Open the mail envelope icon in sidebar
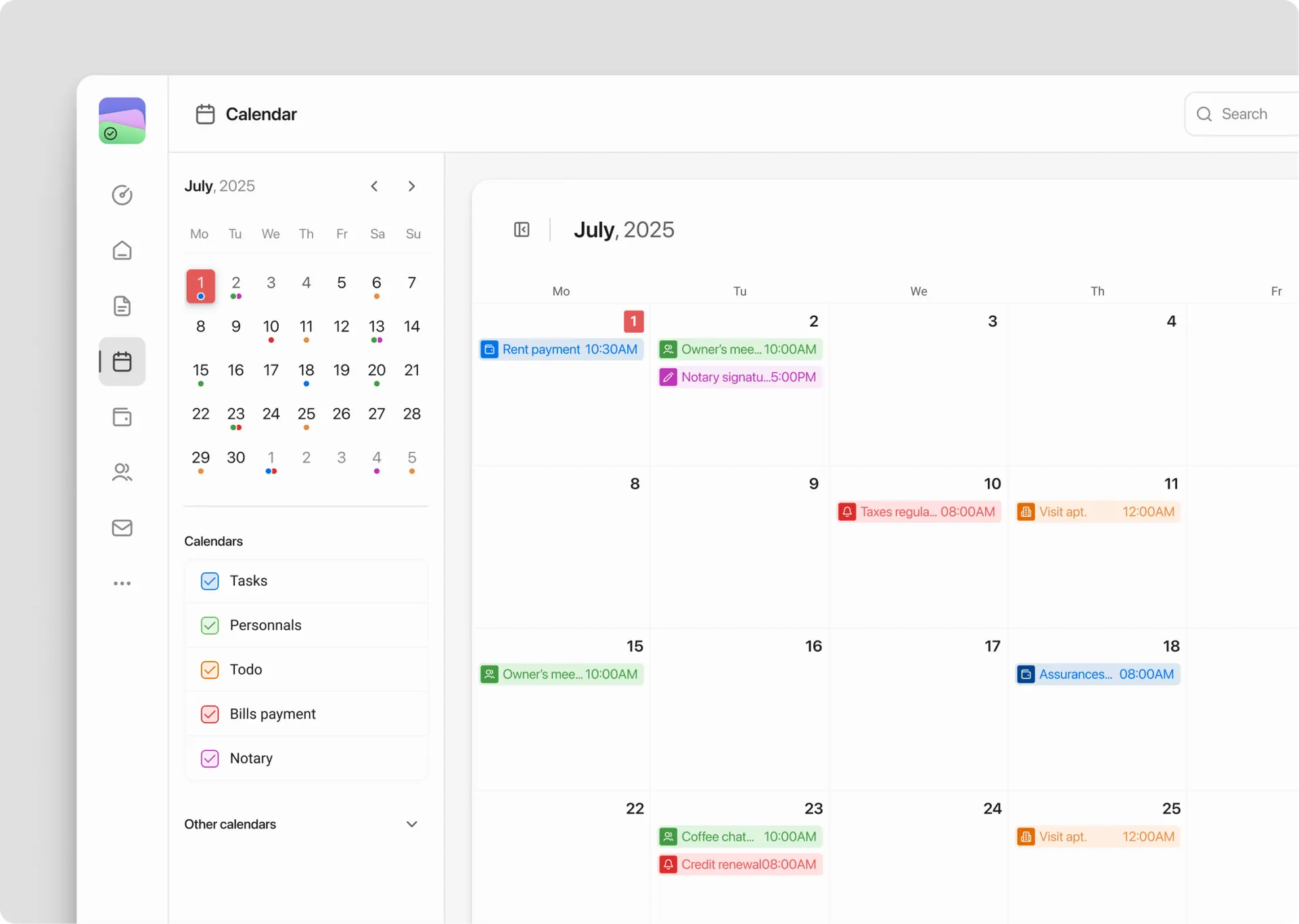This screenshot has width=1299, height=924. tap(122, 528)
